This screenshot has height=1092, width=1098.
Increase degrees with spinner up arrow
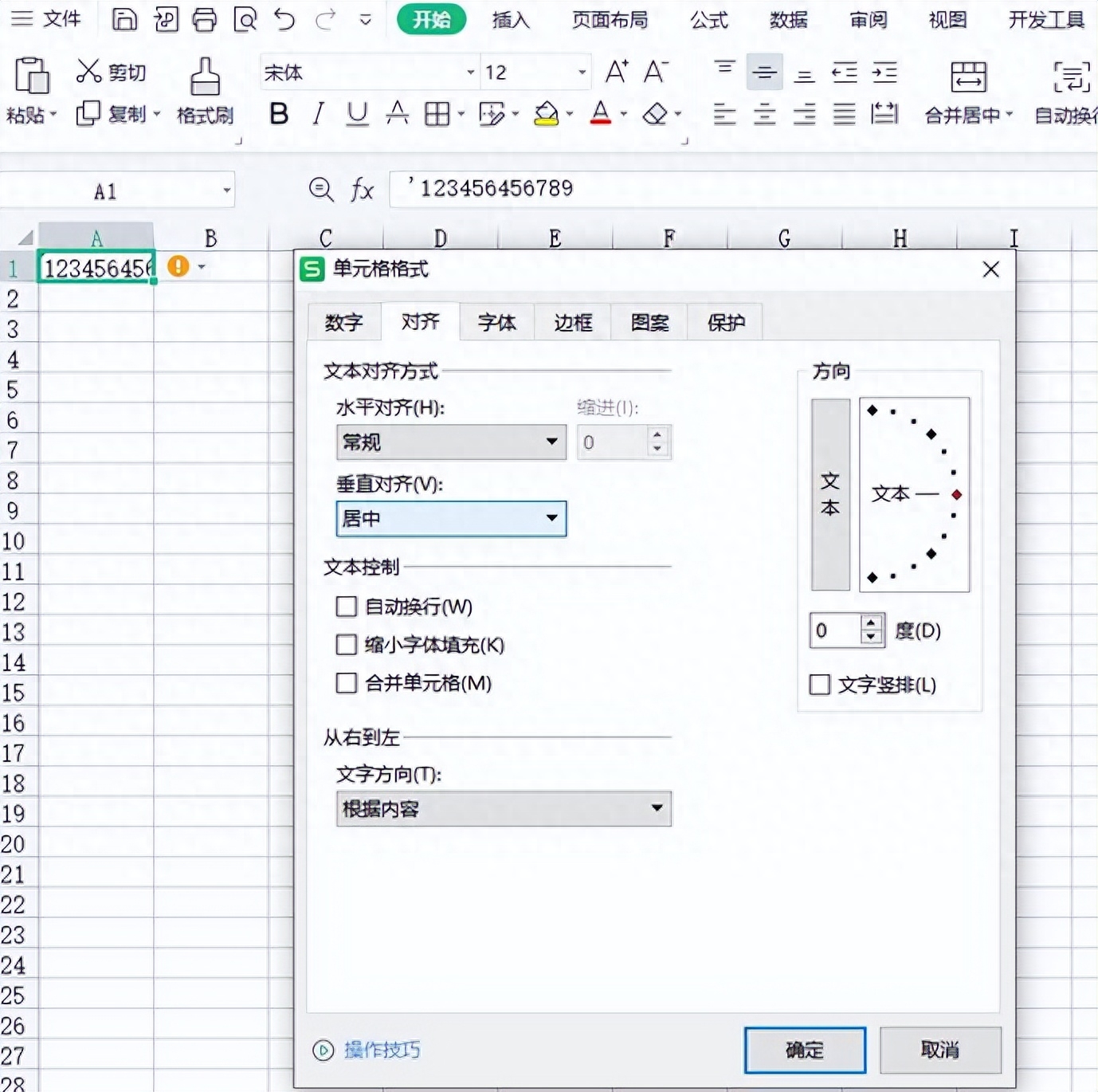(x=873, y=622)
